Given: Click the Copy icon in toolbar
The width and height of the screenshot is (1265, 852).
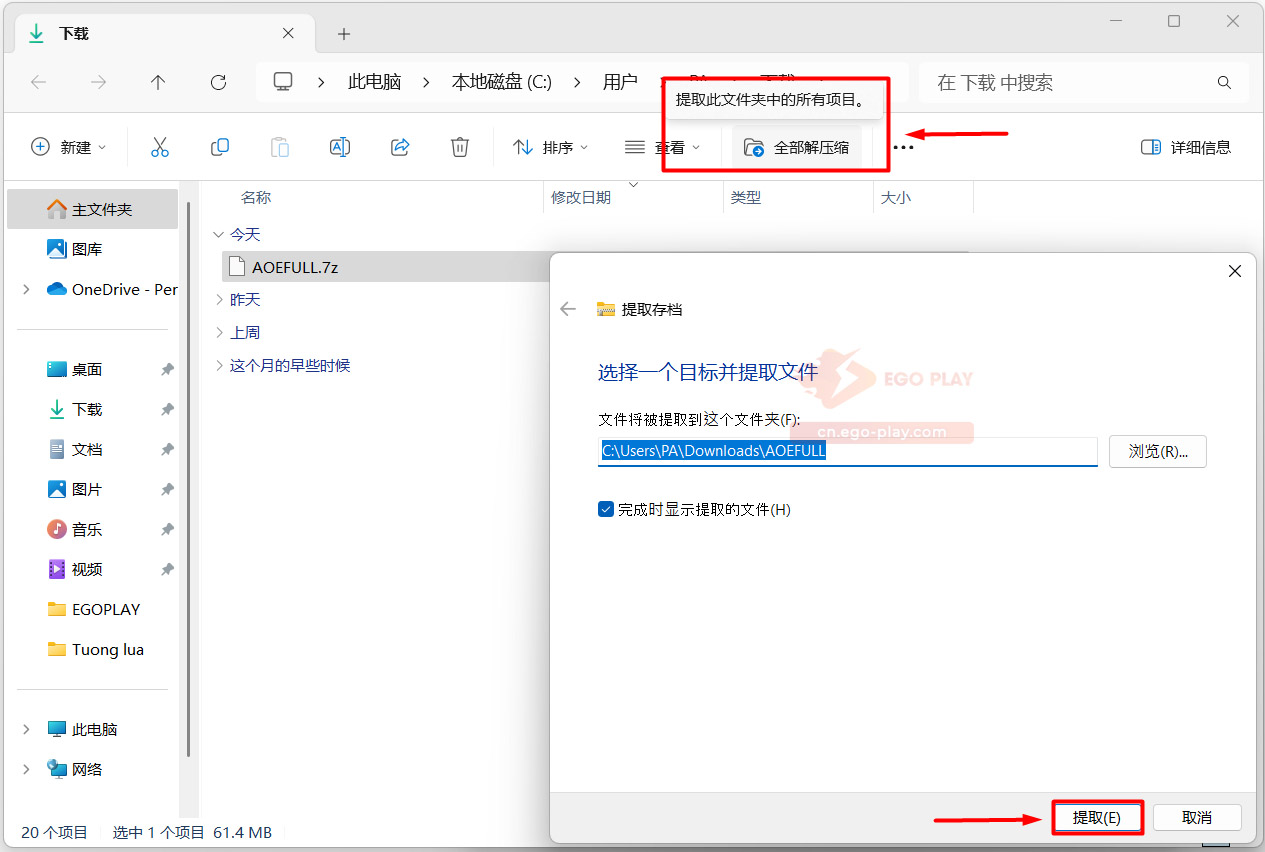Looking at the screenshot, I should (x=220, y=147).
